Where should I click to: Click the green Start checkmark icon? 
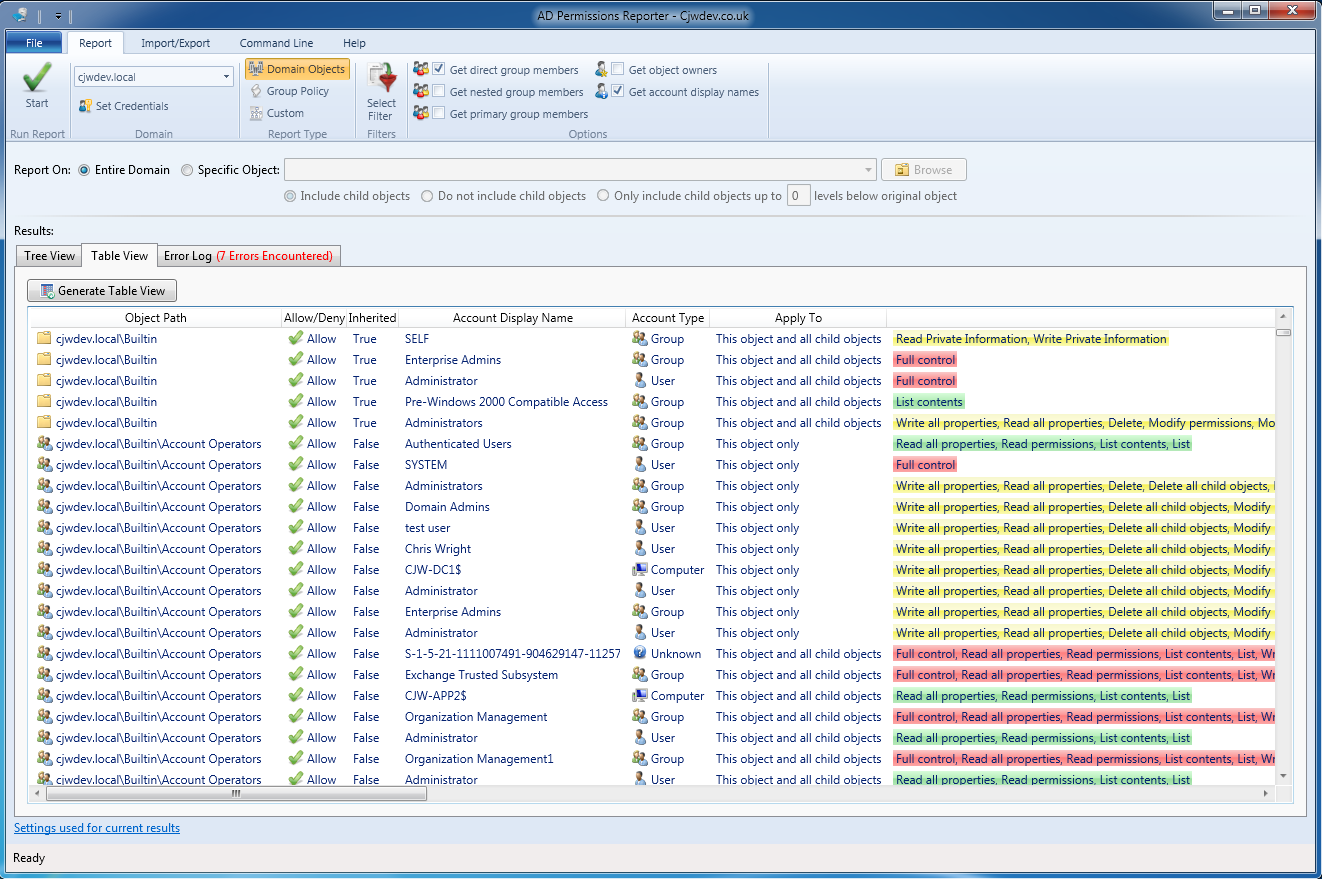[x=37, y=77]
